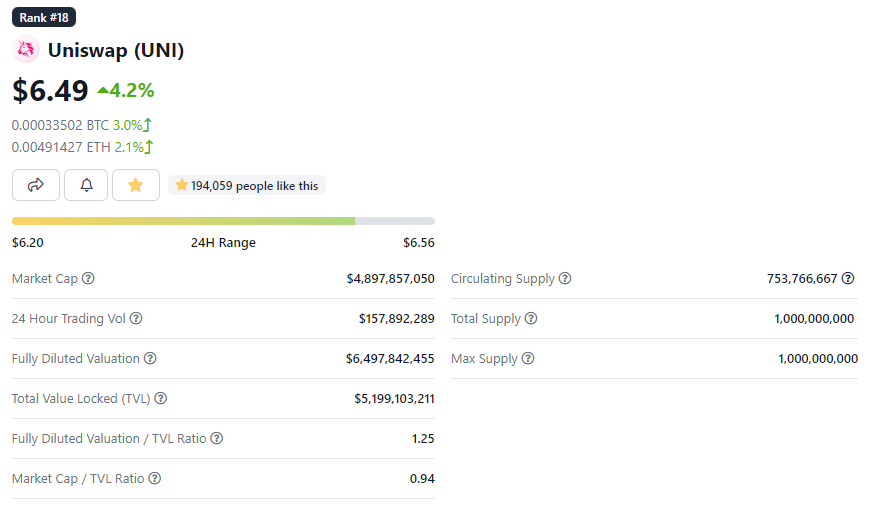
Task: Open Fully Diluted Valuation / TVL Ratio help
Action: [217, 439]
